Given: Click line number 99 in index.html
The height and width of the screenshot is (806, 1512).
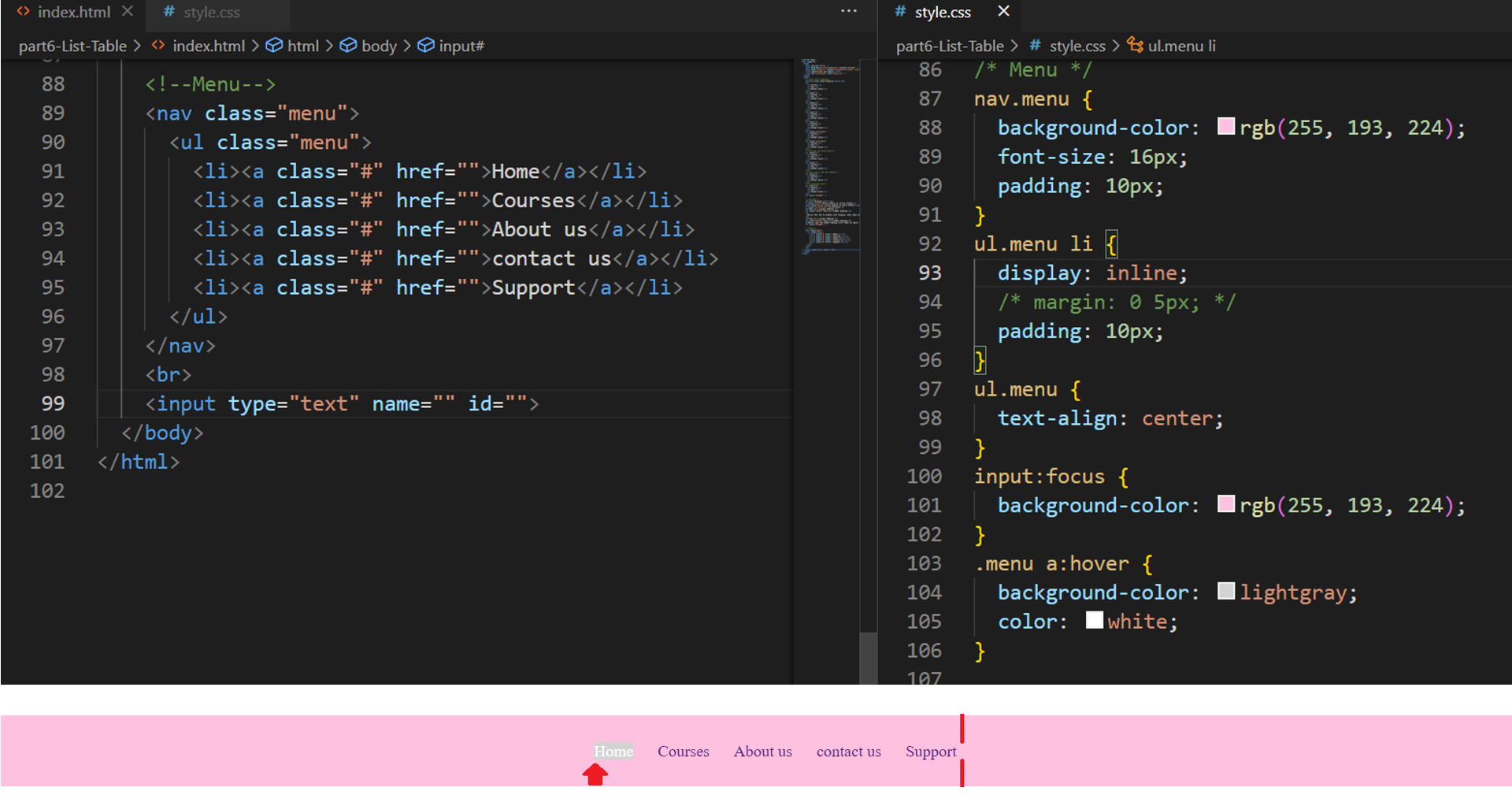Looking at the screenshot, I should coord(53,403).
